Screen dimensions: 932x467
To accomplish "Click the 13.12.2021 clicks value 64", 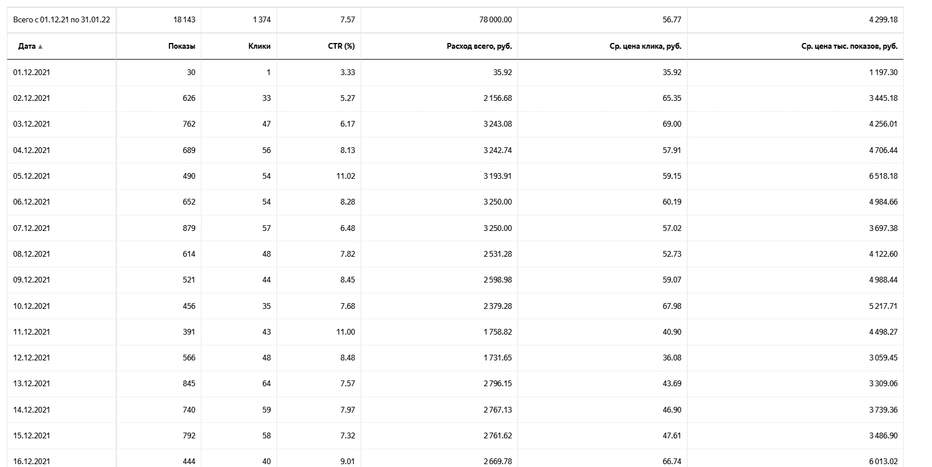I will (x=266, y=384).
